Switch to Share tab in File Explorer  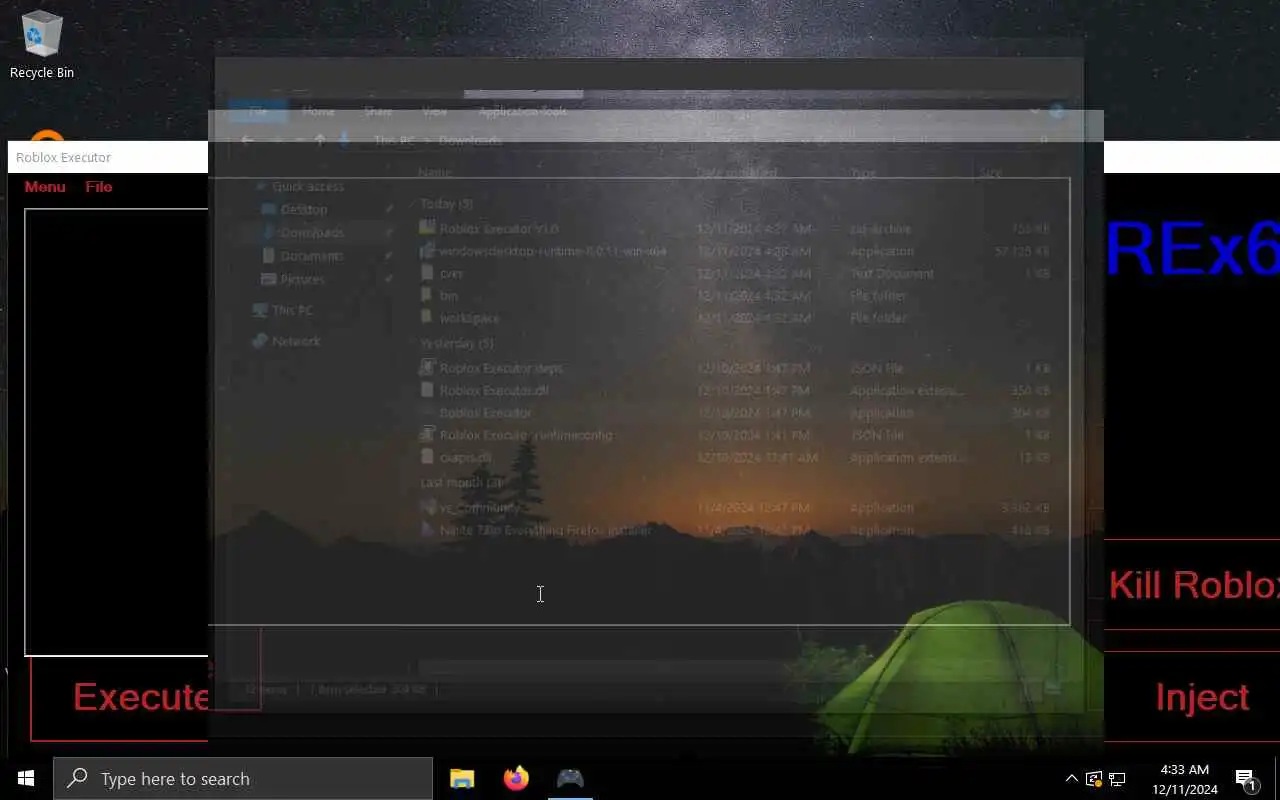tap(378, 111)
